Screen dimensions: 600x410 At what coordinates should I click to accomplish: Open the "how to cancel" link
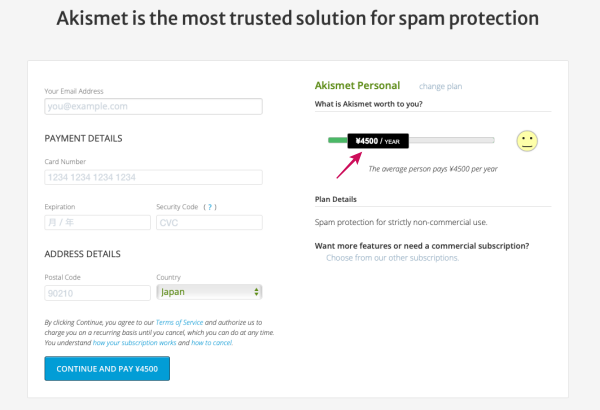tap(211, 343)
